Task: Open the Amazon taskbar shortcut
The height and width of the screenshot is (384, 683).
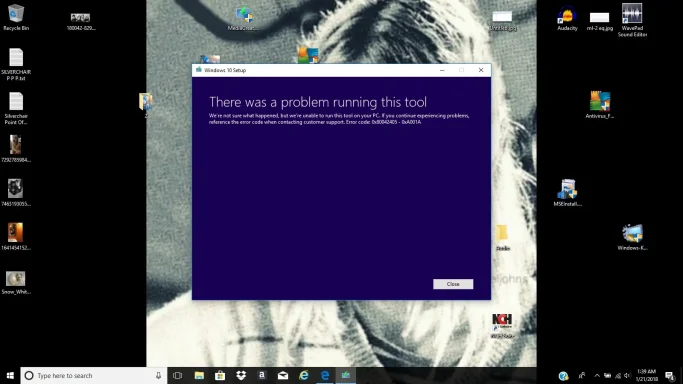Action: (262, 375)
